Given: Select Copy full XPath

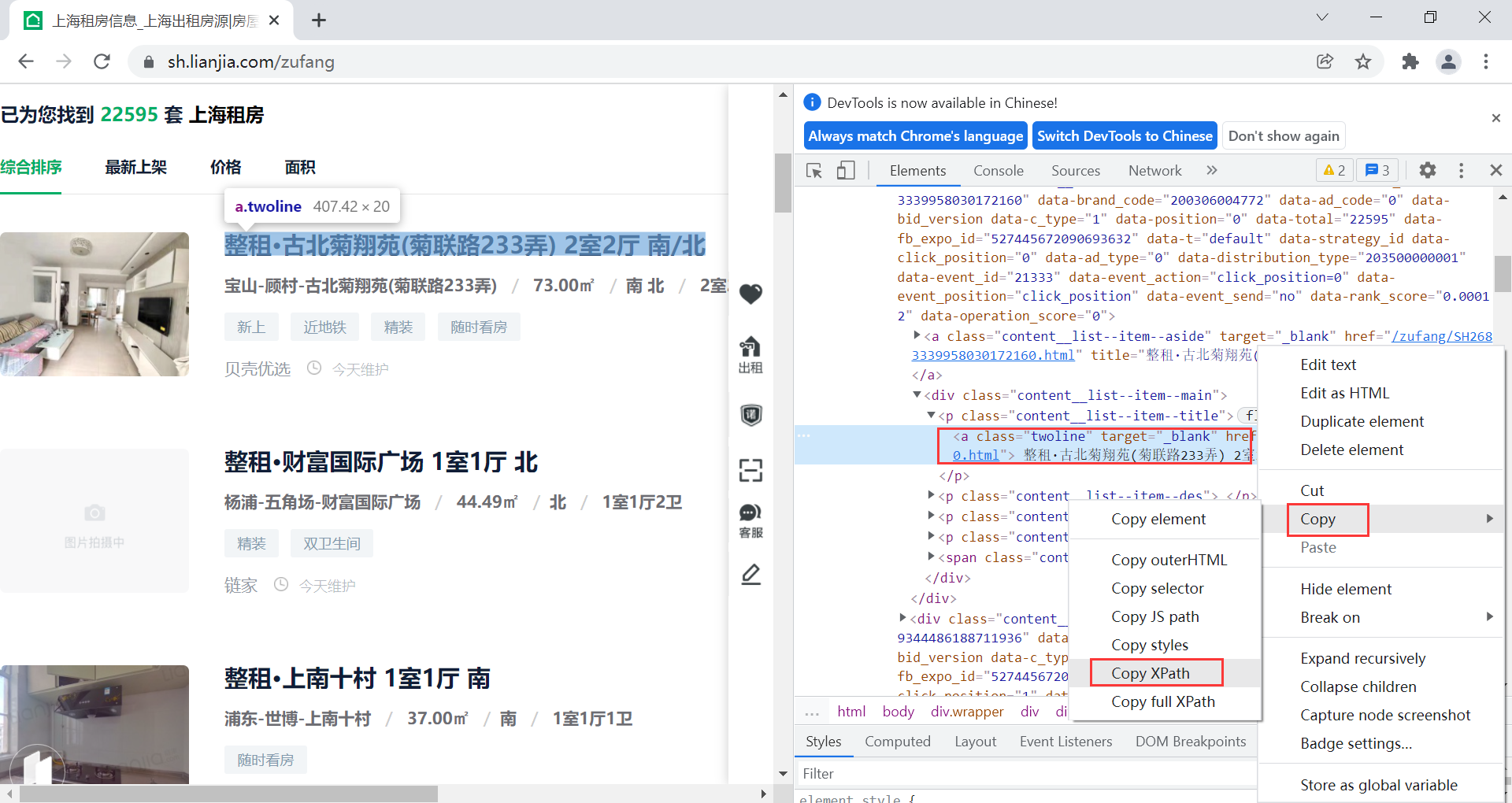Looking at the screenshot, I should (1165, 701).
